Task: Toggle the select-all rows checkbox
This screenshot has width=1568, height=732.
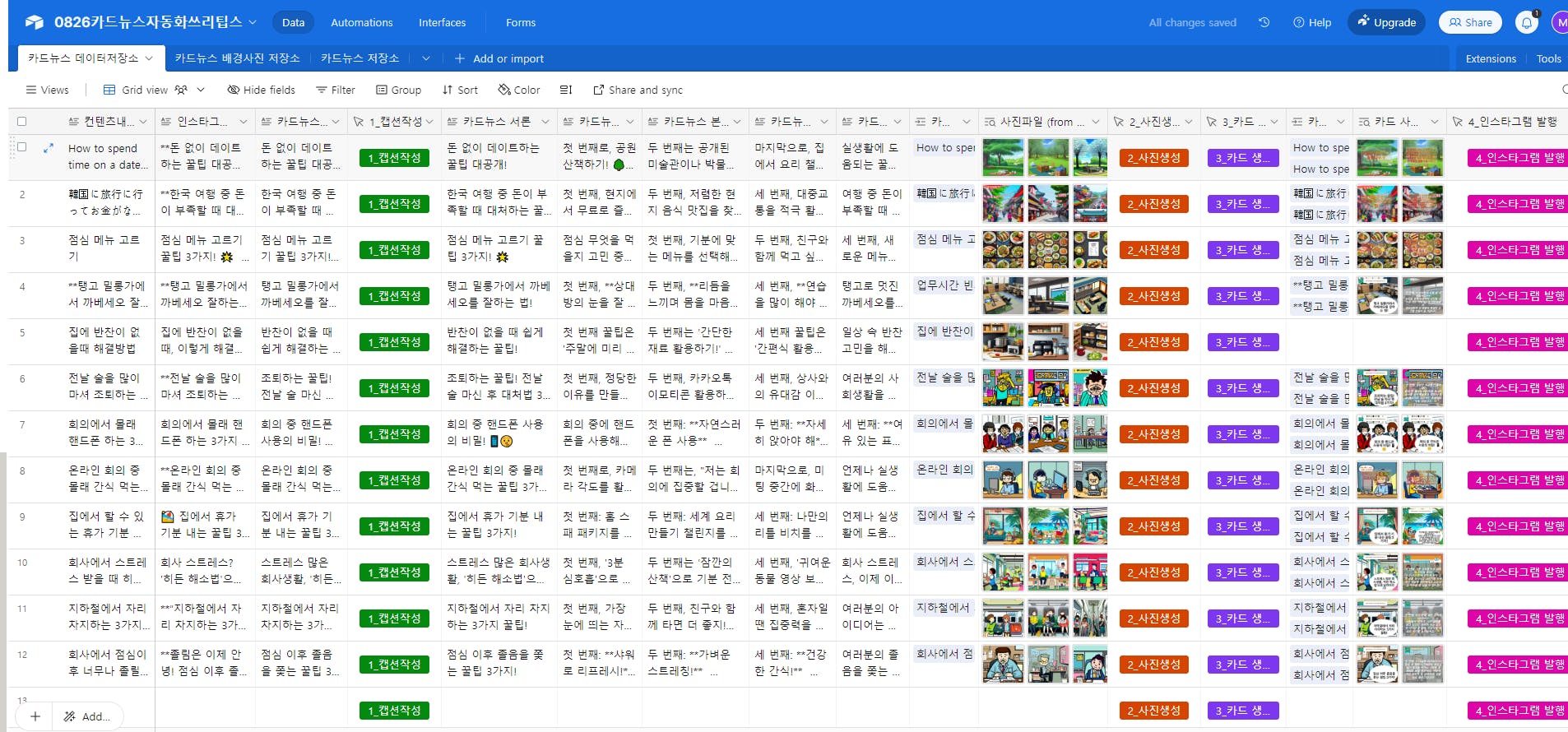Action: coord(22,122)
